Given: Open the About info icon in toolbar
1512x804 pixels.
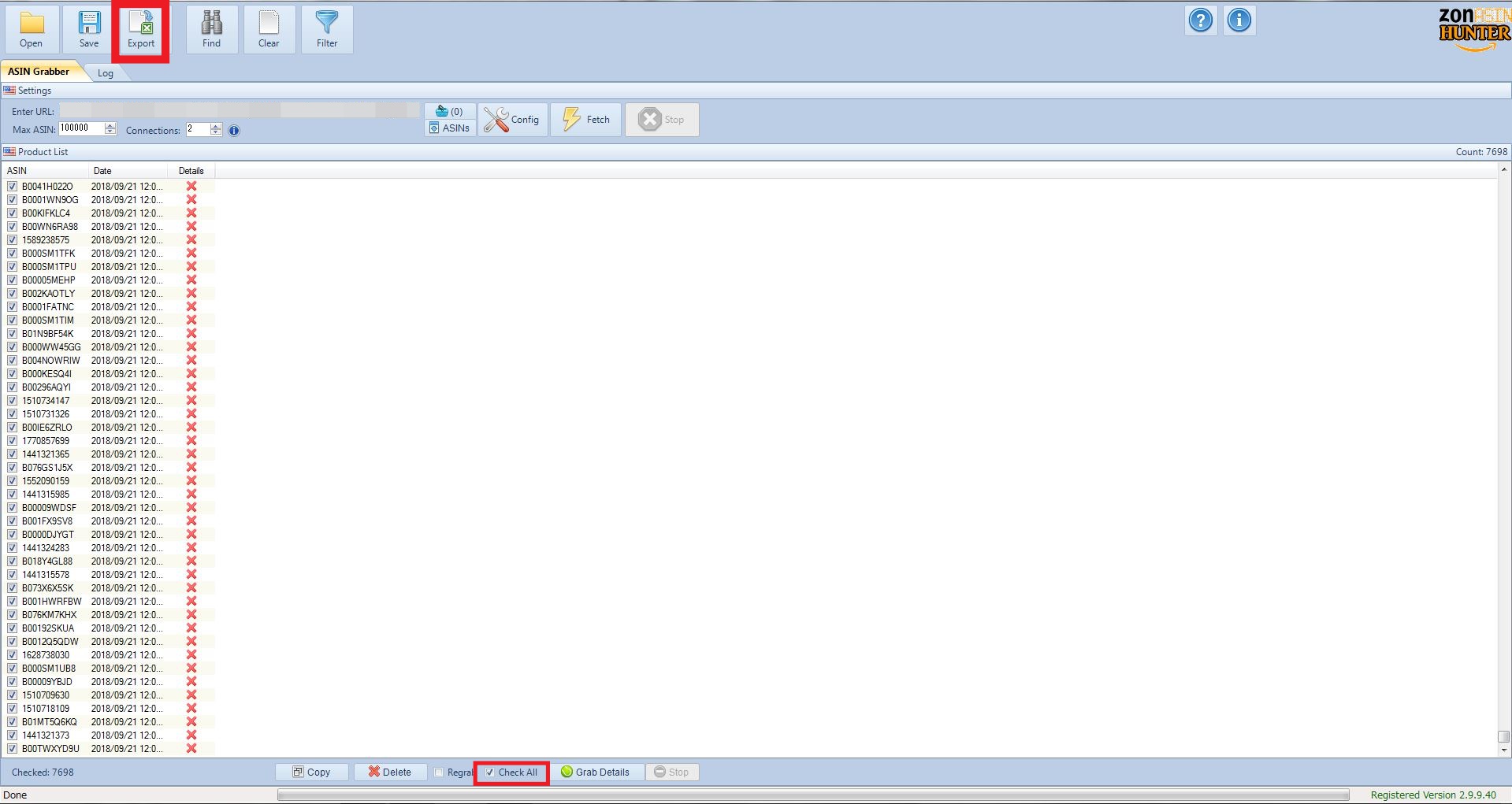Looking at the screenshot, I should [1239, 20].
